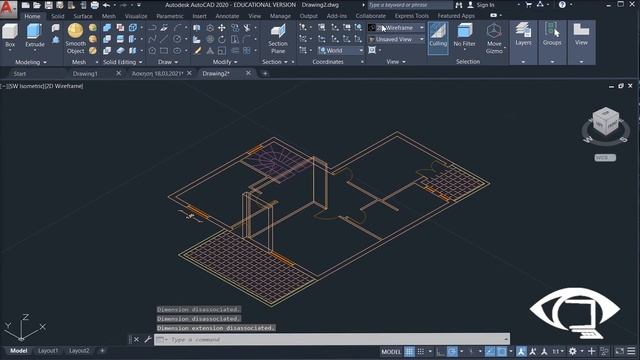Click the Plot printer icon
This screenshot has width=640, height=360.
[x=95, y=5]
